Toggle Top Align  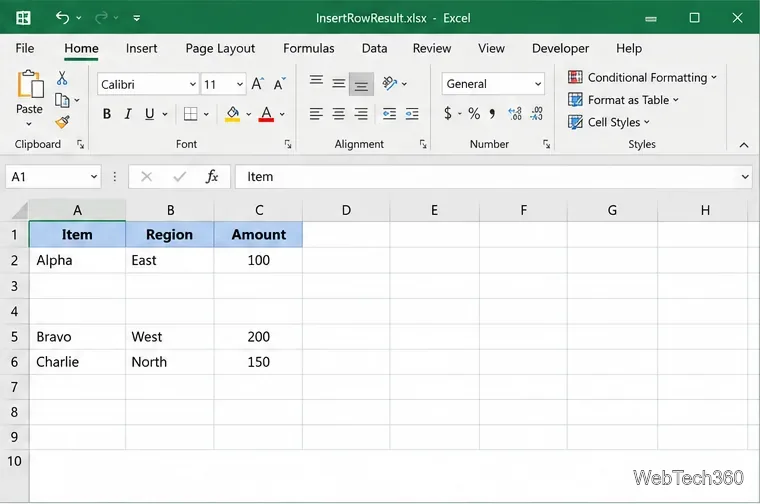pos(317,81)
